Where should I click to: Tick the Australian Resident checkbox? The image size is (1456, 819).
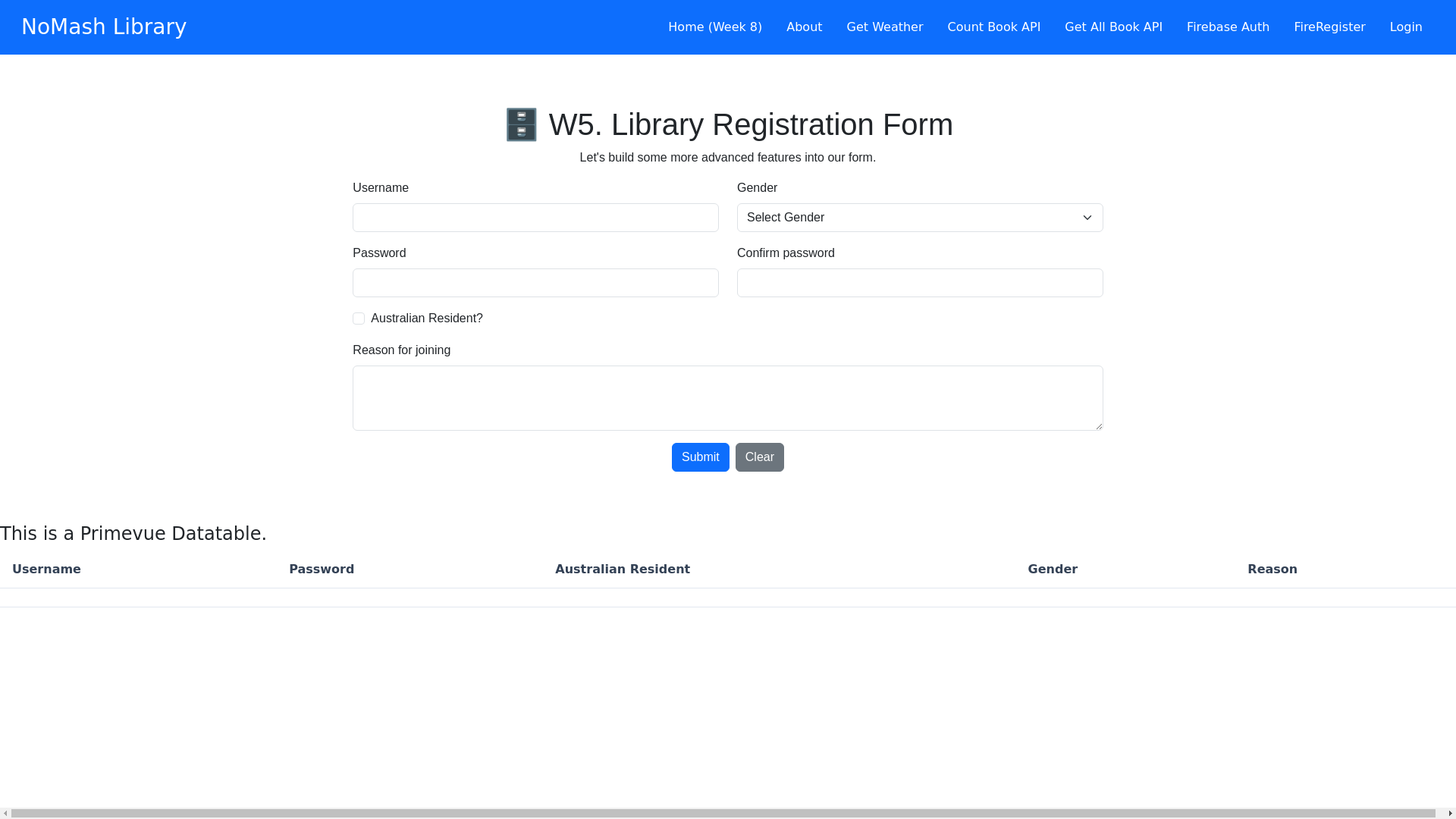[359, 318]
